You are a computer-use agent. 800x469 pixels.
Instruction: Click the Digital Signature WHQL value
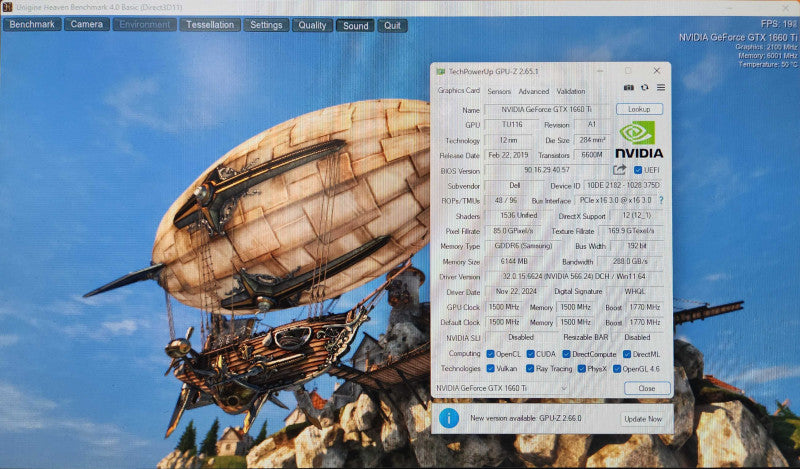click(x=635, y=291)
